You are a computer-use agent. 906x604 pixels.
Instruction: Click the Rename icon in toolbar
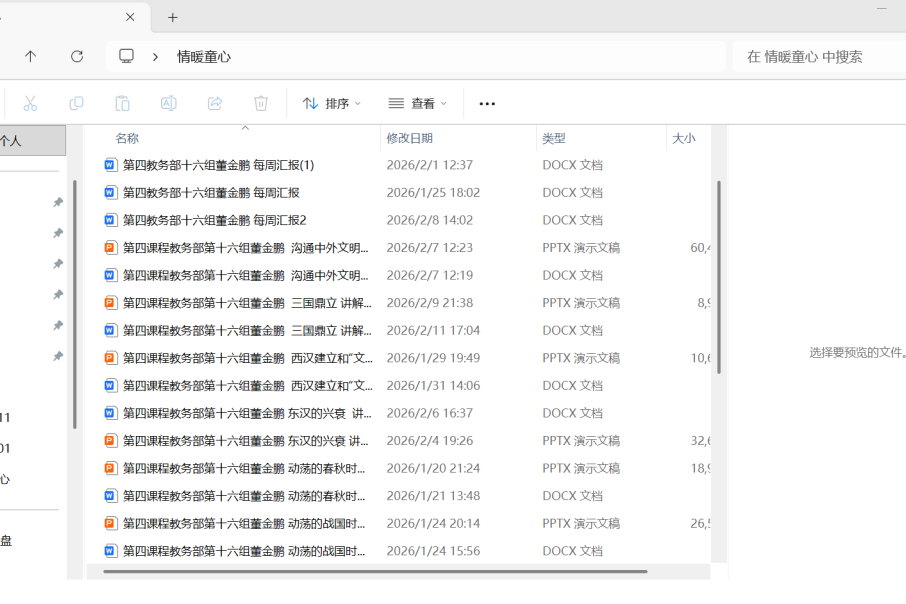pyautogui.click(x=169, y=103)
